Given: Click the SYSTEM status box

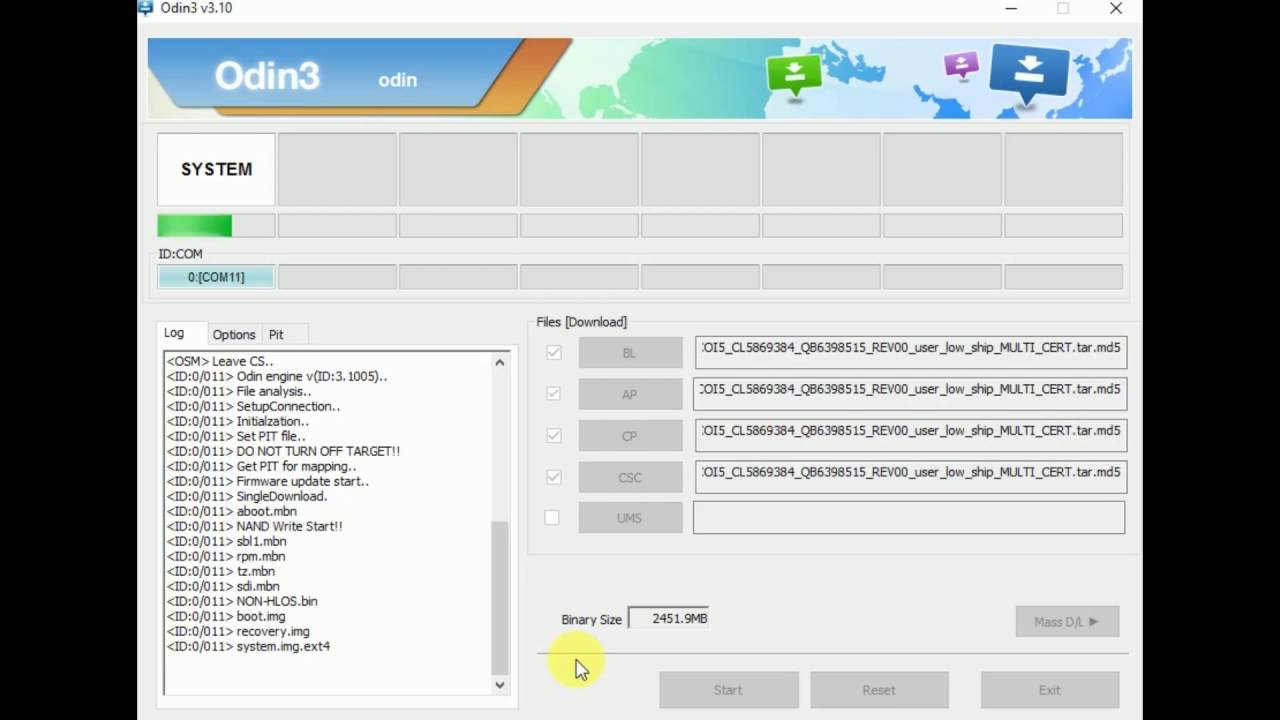Looking at the screenshot, I should pos(216,169).
